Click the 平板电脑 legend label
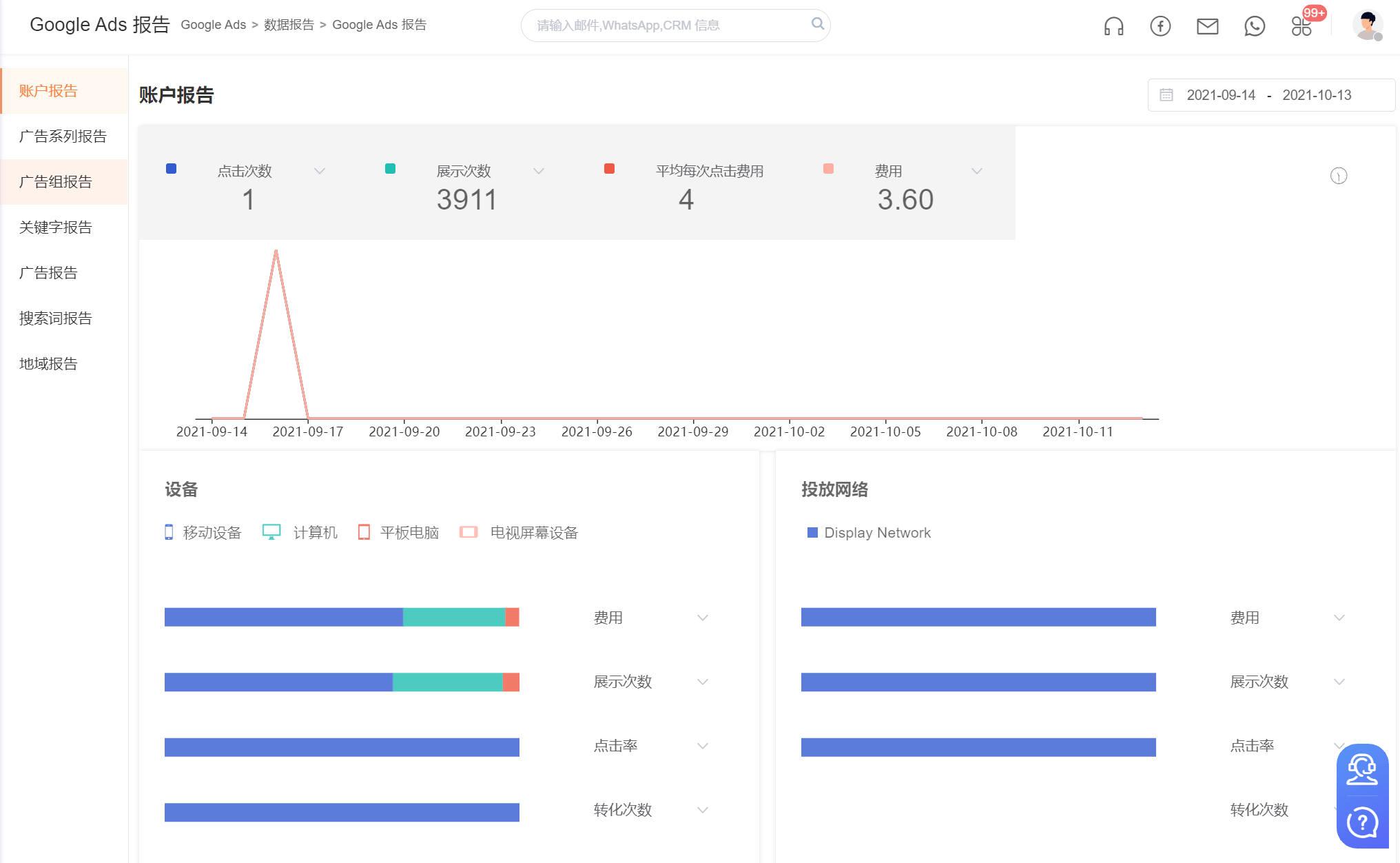 pyautogui.click(x=409, y=533)
